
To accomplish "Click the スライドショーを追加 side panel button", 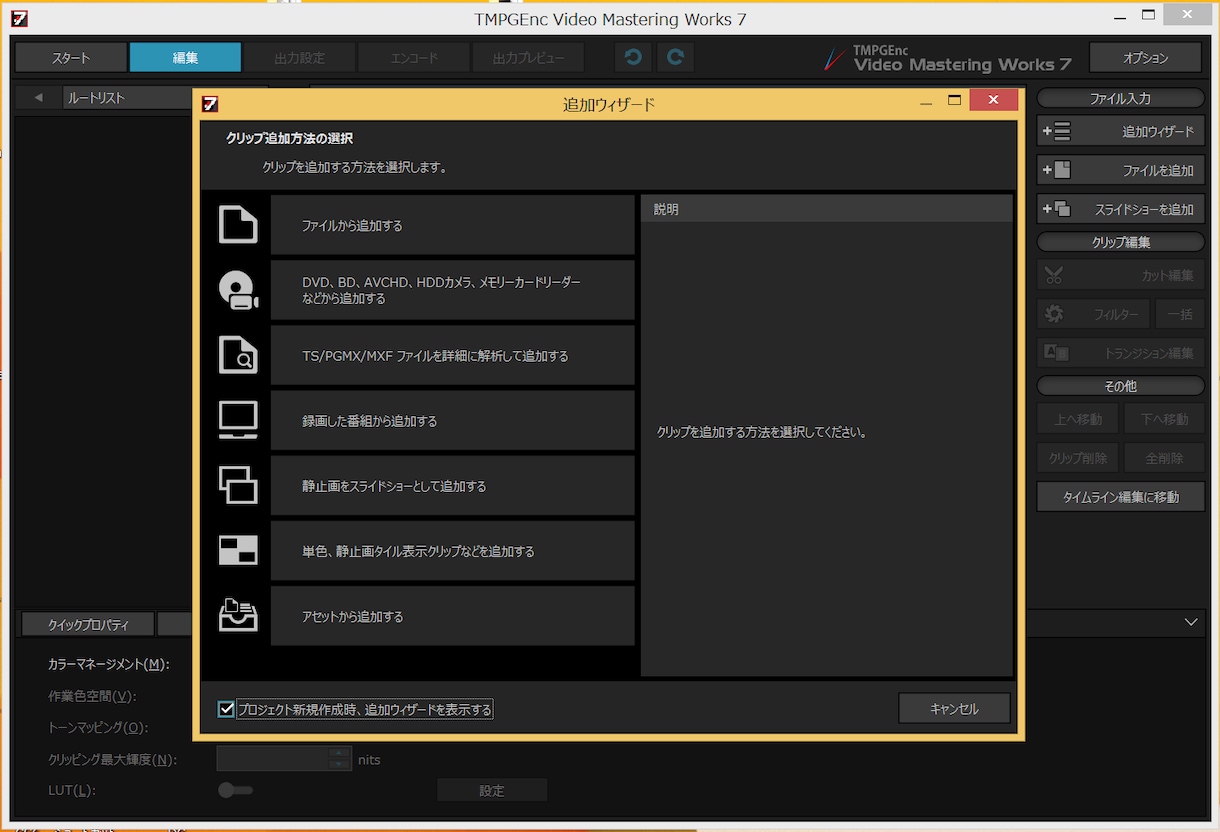I will [1120, 209].
